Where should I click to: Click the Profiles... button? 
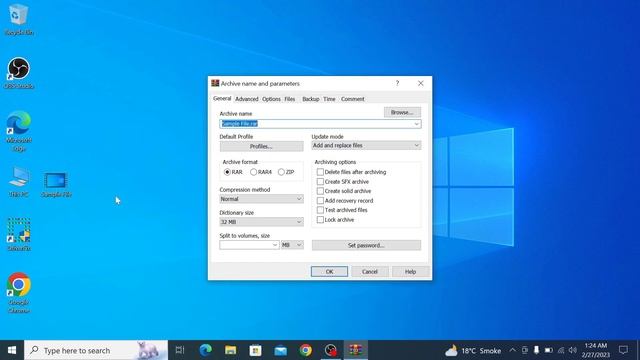tap(261, 146)
